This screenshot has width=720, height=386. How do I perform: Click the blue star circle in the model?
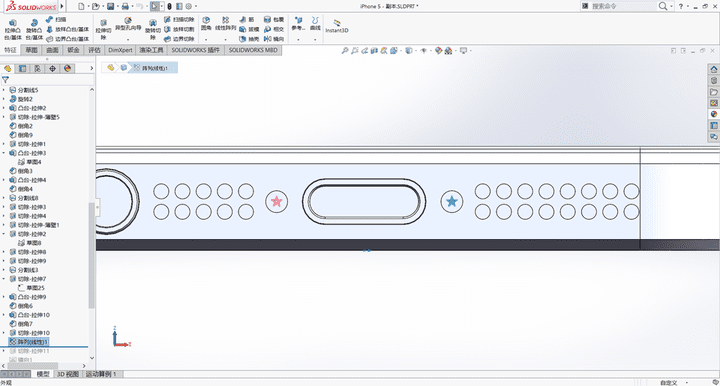(x=452, y=201)
